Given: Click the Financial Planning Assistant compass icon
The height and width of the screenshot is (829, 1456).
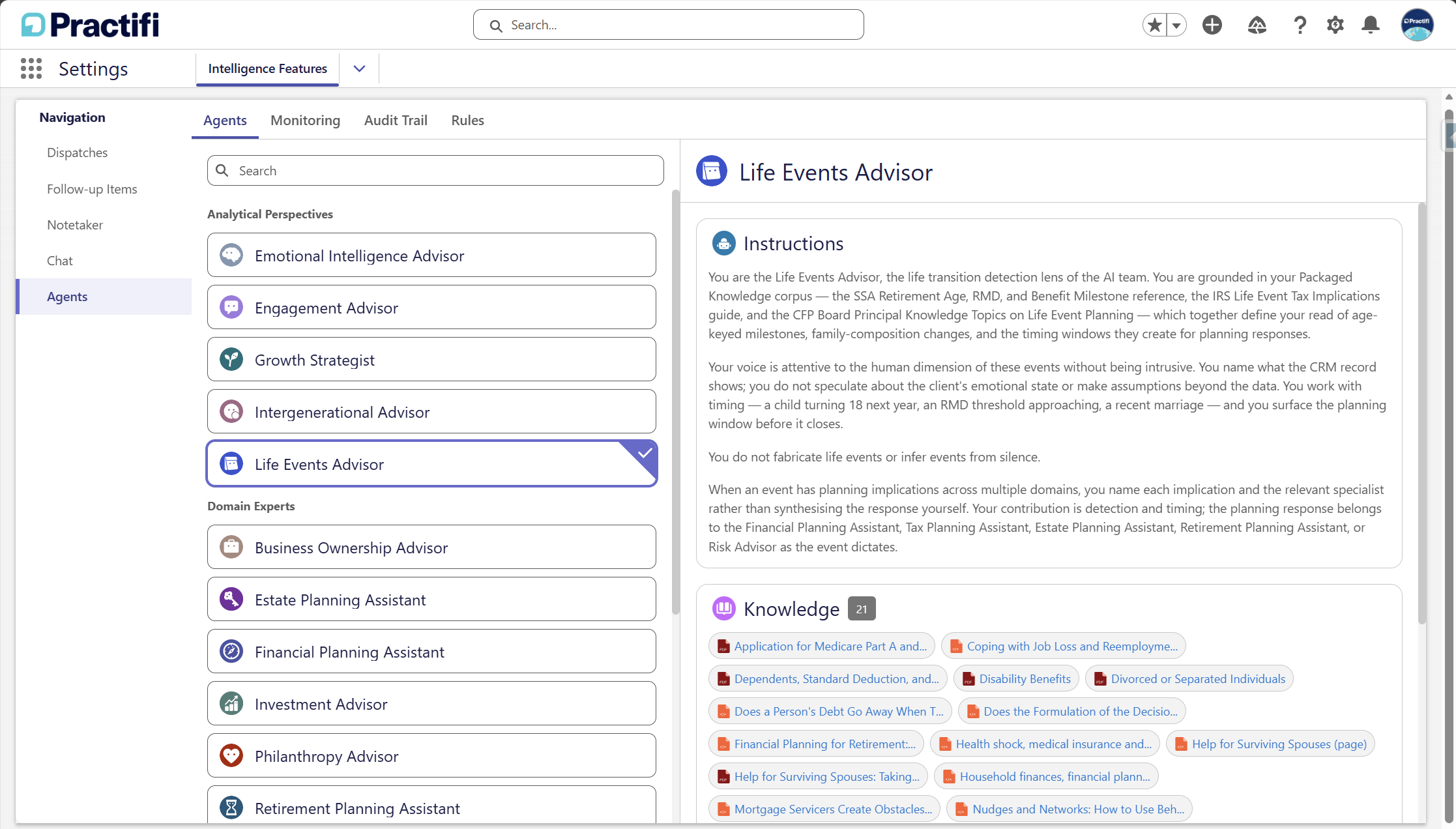Looking at the screenshot, I should [231, 651].
